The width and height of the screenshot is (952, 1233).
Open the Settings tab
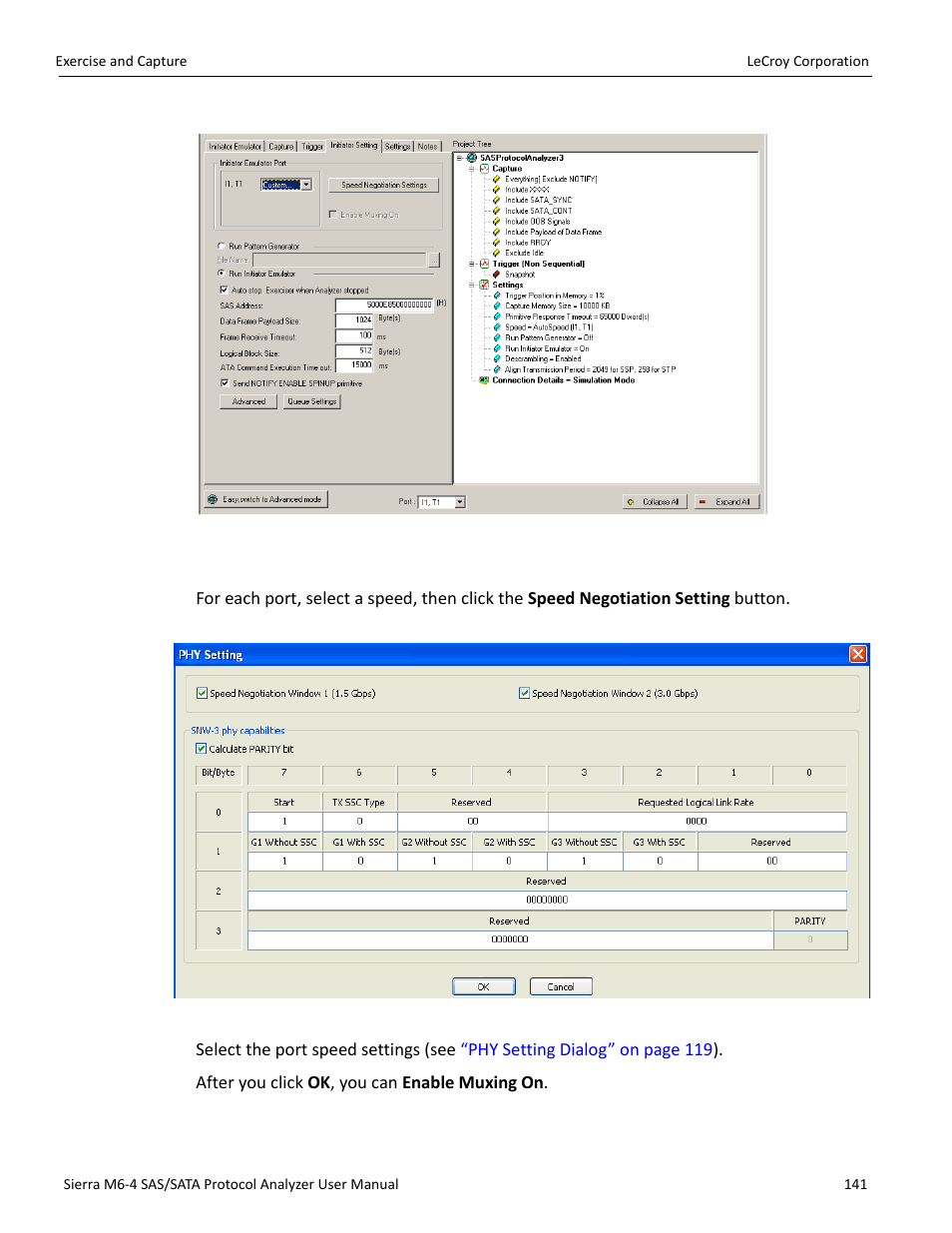click(x=398, y=147)
